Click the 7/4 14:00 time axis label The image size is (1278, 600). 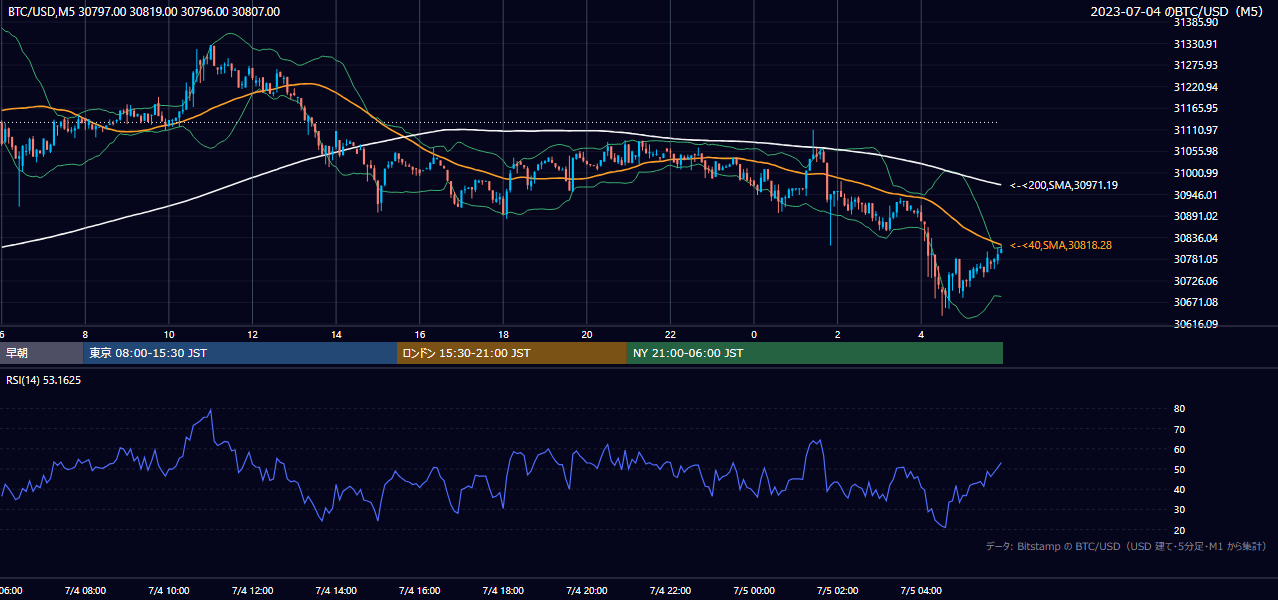[x=336, y=591]
